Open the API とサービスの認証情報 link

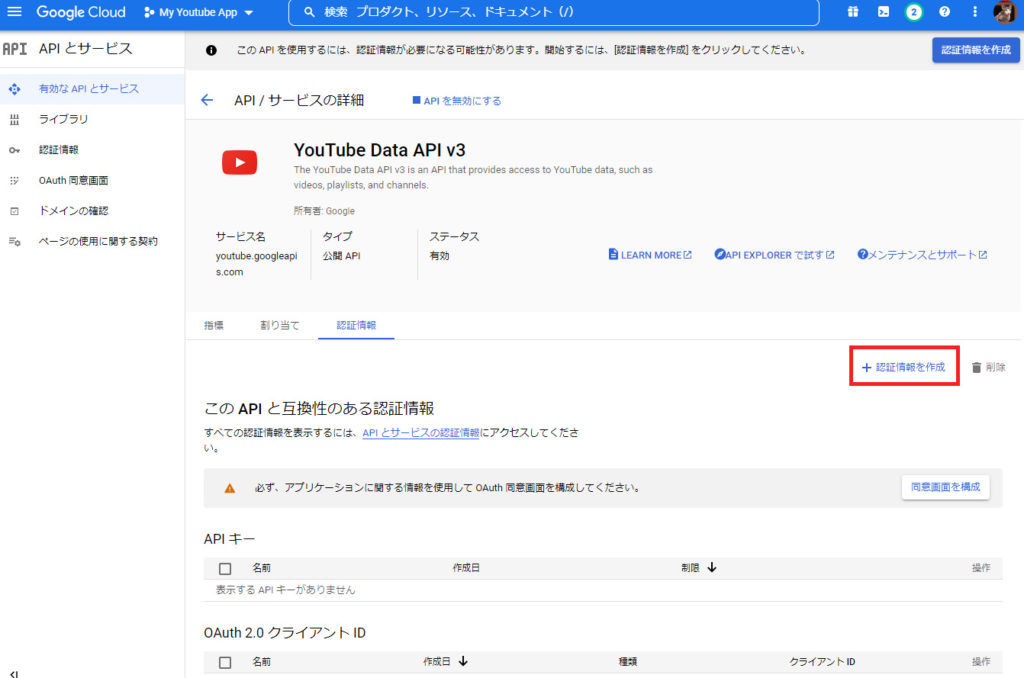(x=421, y=432)
